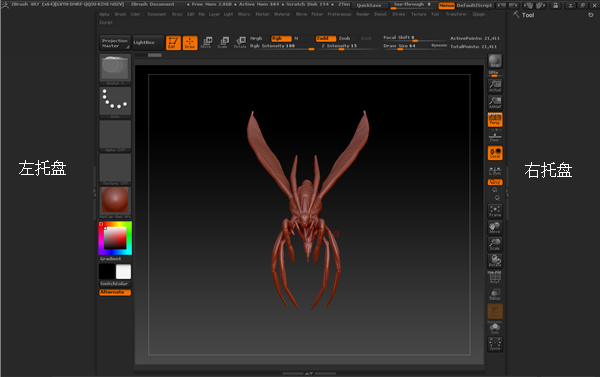Open the Dots stroke selector
The height and width of the screenshot is (377, 600).
115,103
